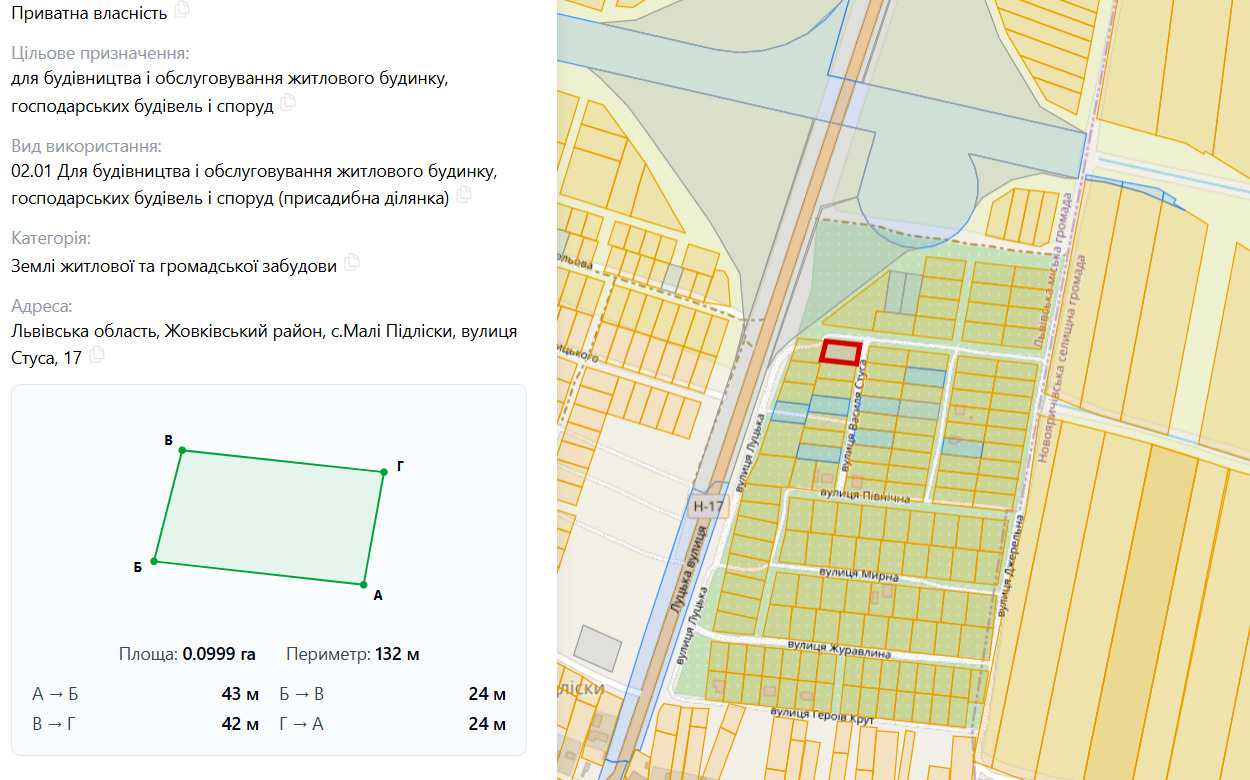Click the green parcel shape in diagram
Screen dimensions: 1250x780
coord(268,517)
